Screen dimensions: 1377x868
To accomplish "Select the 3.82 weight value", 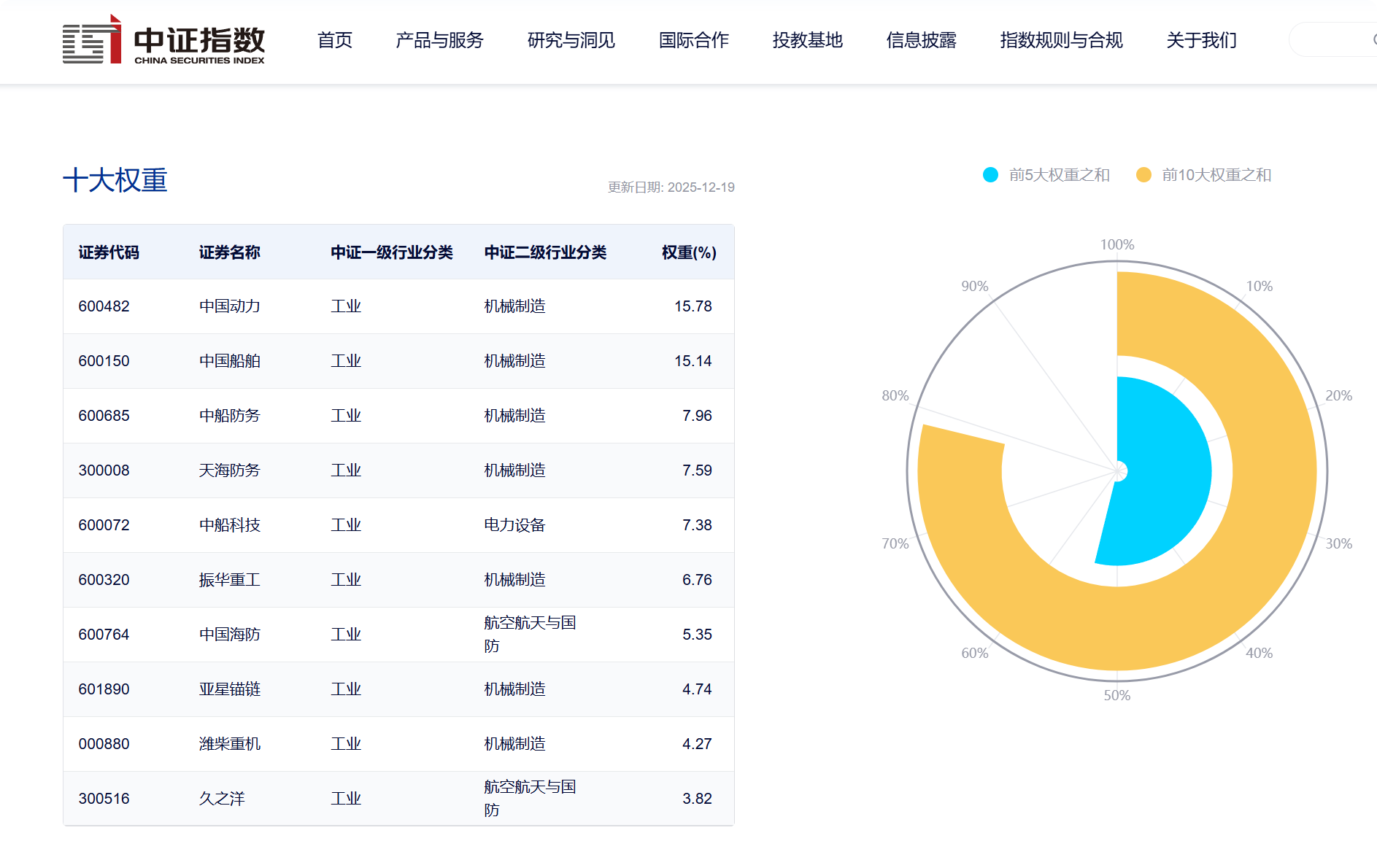I will 698,799.
